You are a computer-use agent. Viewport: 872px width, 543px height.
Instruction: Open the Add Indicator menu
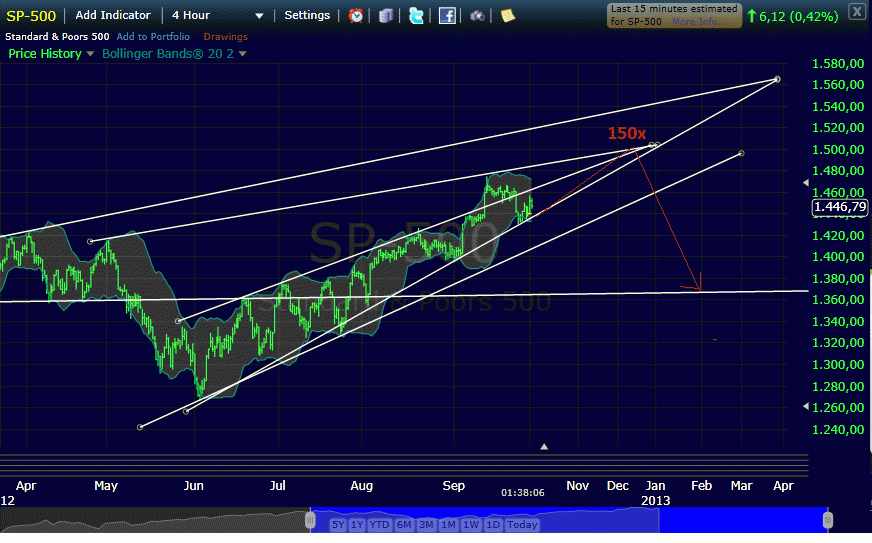coord(113,15)
